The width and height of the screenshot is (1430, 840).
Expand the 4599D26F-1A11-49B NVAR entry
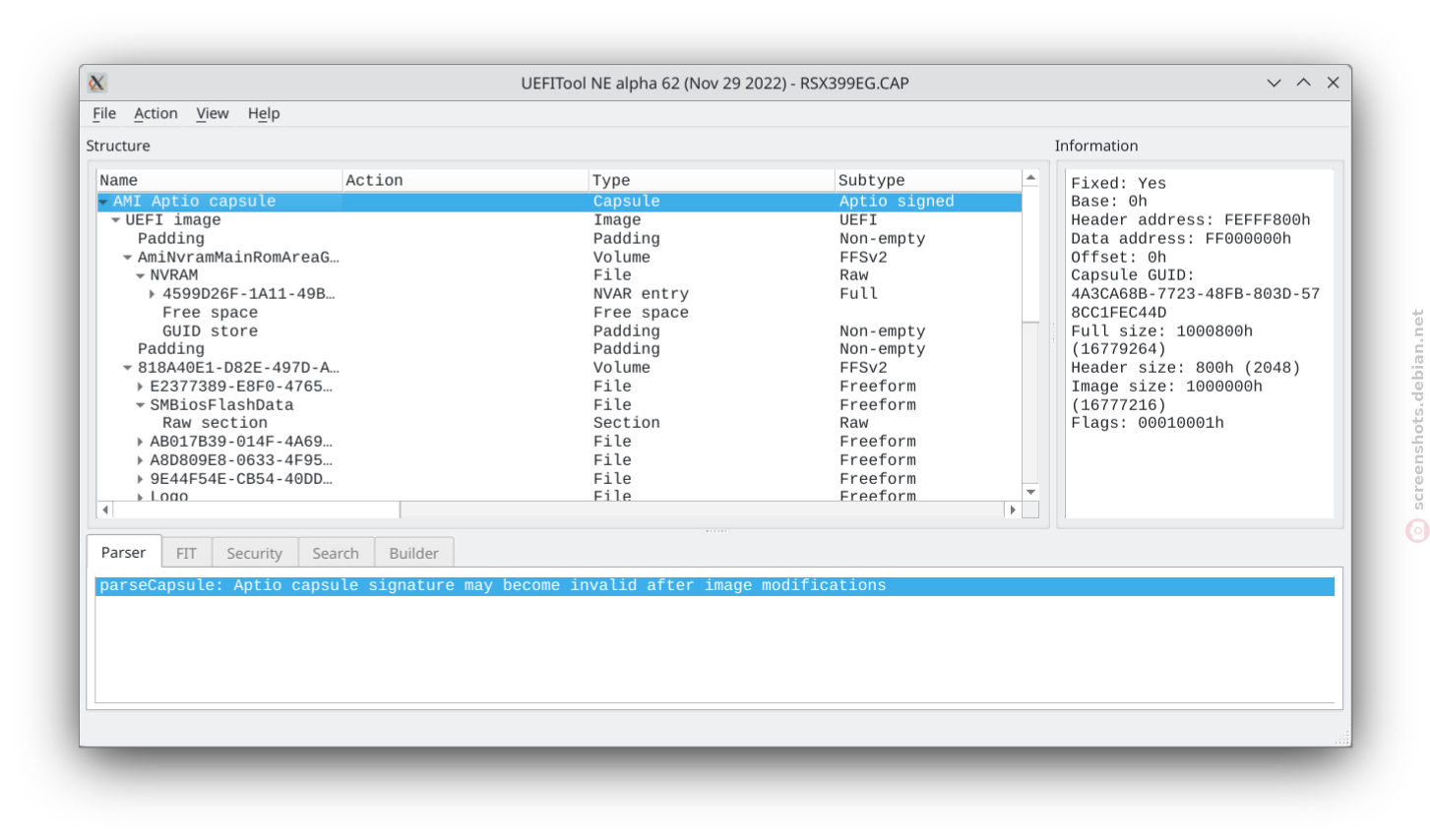[x=153, y=294]
